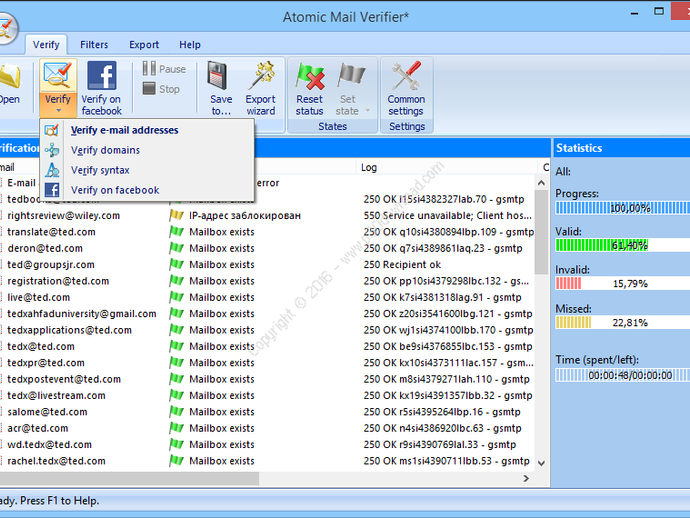Click the Open folder icon
The image size is (690, 518).
pyautogui.click(x=10, y=76)
